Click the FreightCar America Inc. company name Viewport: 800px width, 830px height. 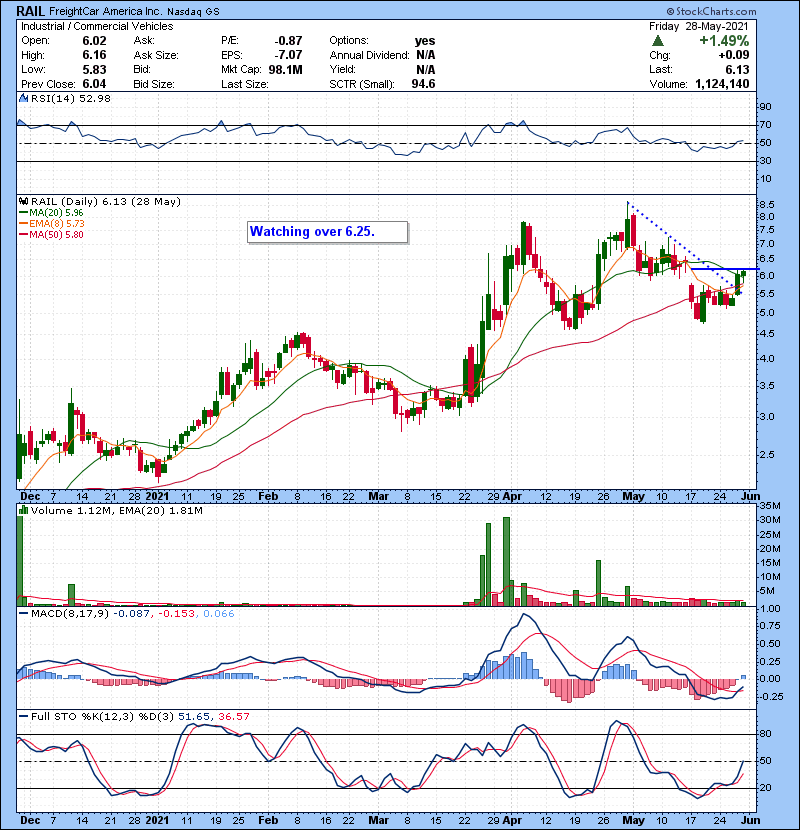click(x=106, y=11)
